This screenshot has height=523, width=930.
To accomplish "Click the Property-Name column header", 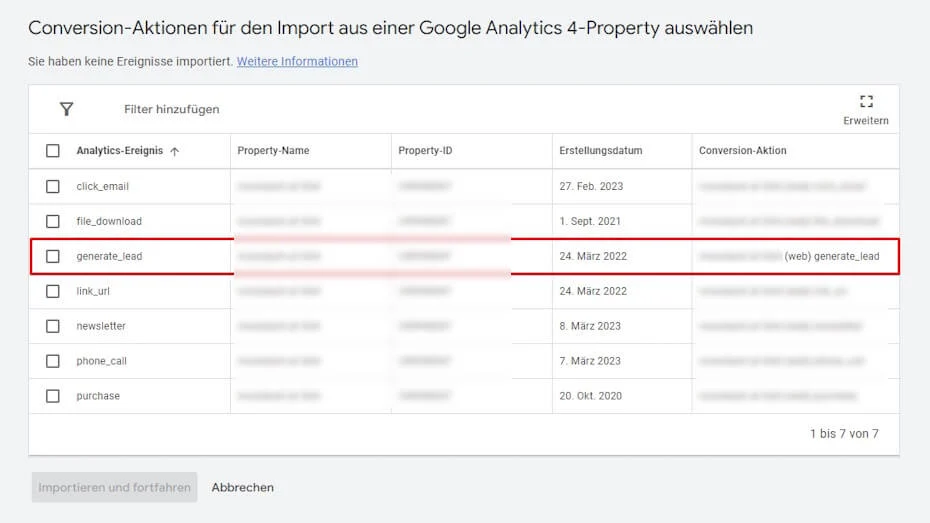I will click(273, 151).
